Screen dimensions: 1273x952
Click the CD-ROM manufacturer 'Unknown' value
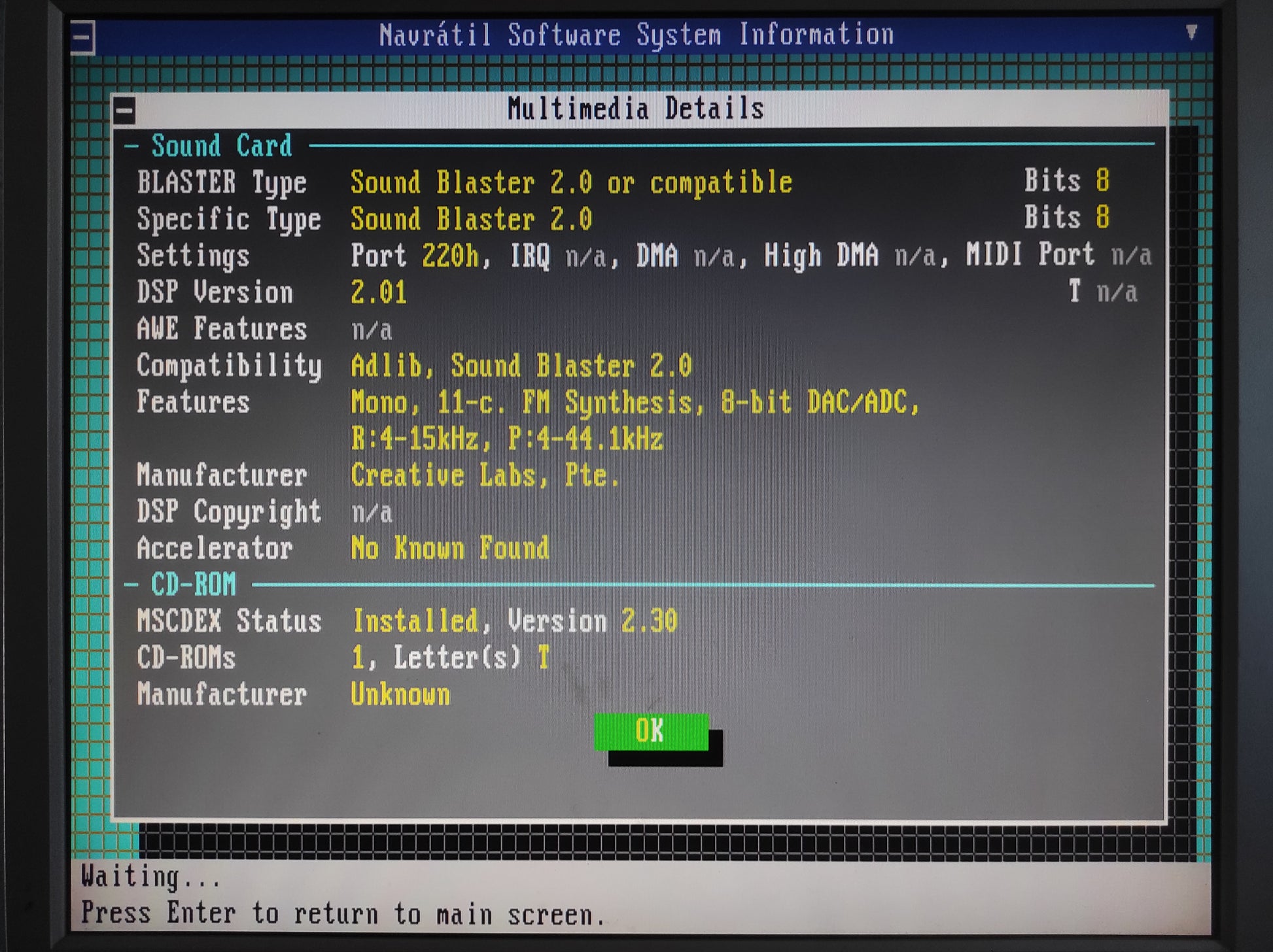click(400, 694)
